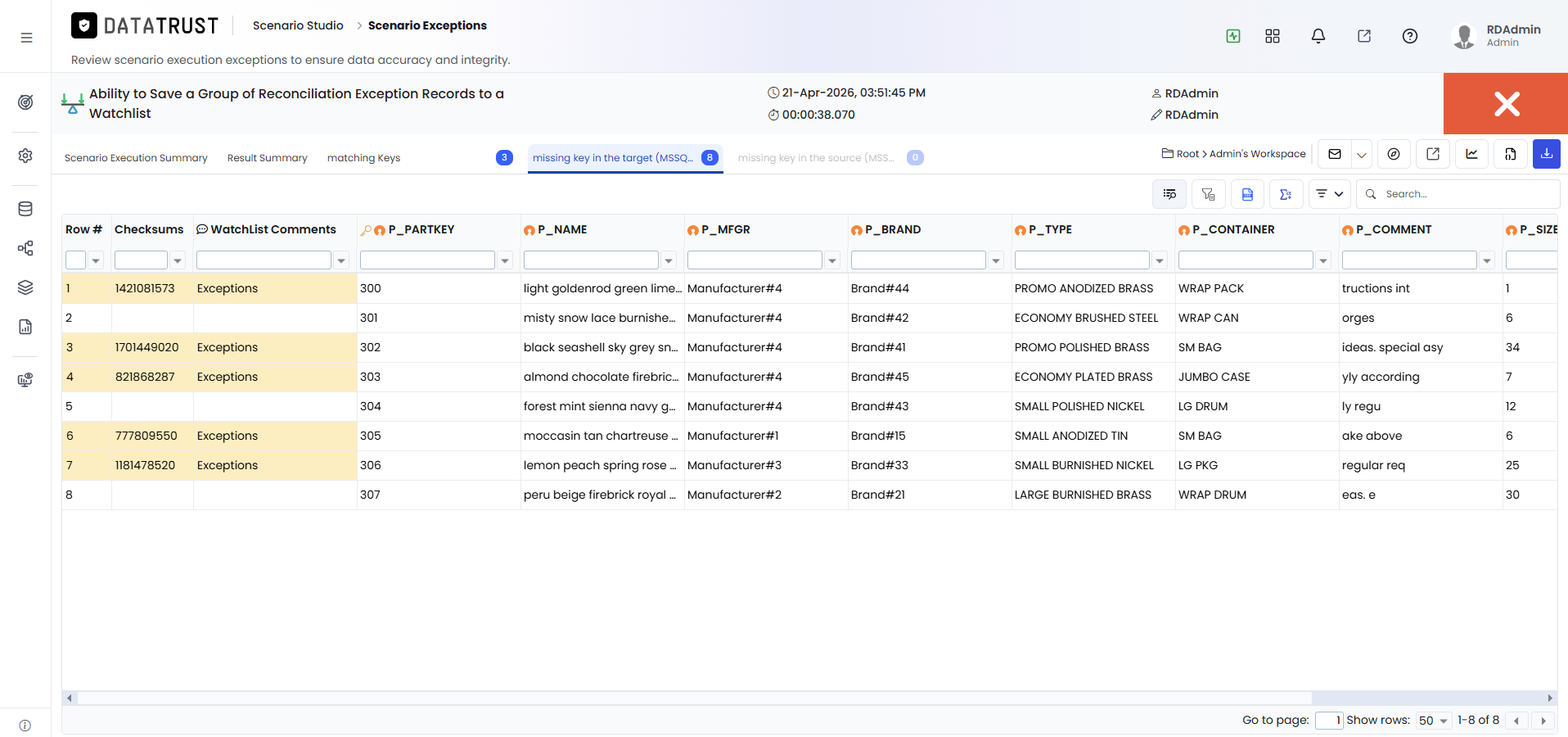The height and width of the screenshot is (737, 1568).
Task: Click horizontal scrollbar right arrow
Action: tap(1550, 699)
